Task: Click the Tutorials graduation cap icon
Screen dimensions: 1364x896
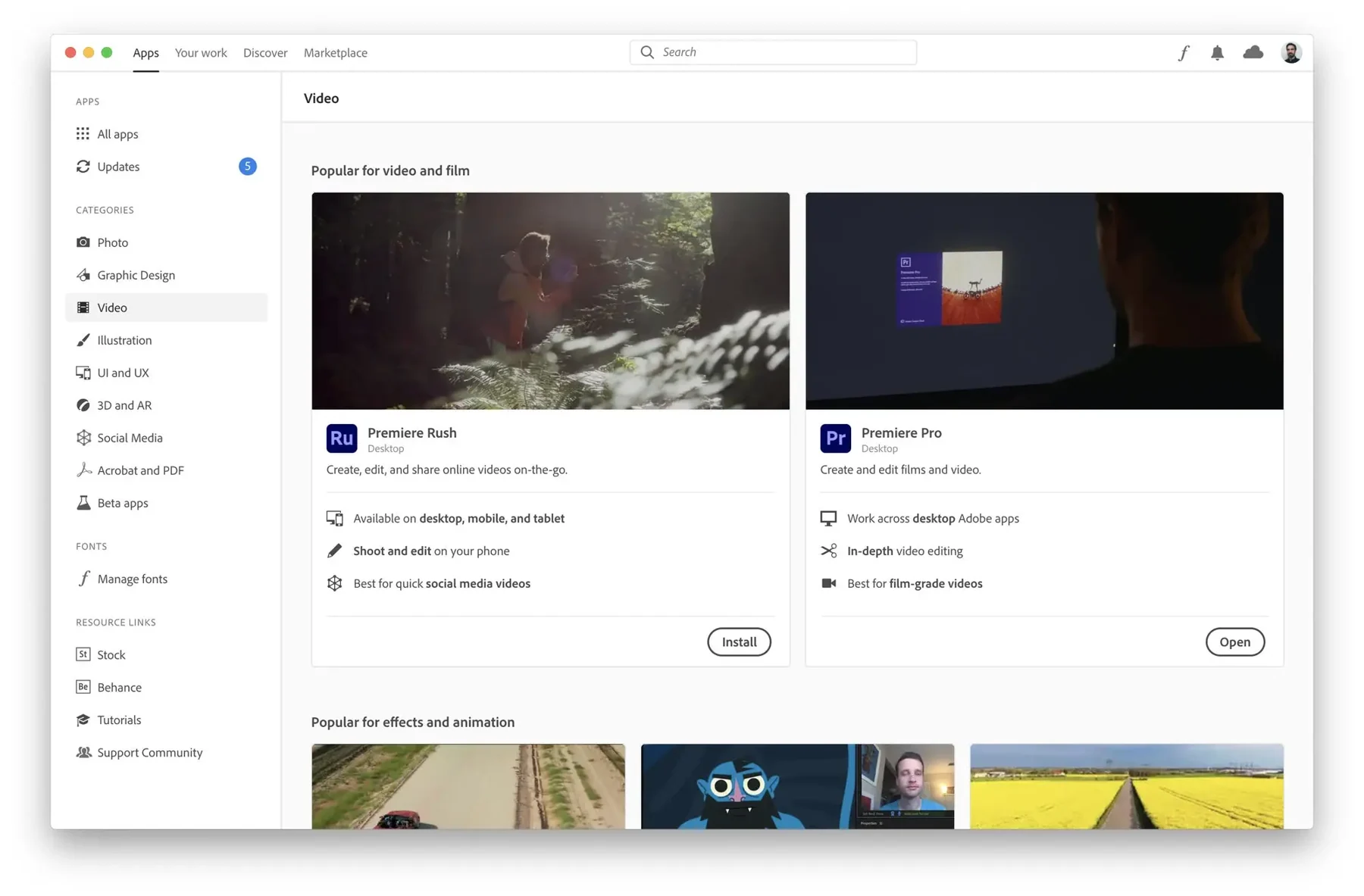Action: 83,720
